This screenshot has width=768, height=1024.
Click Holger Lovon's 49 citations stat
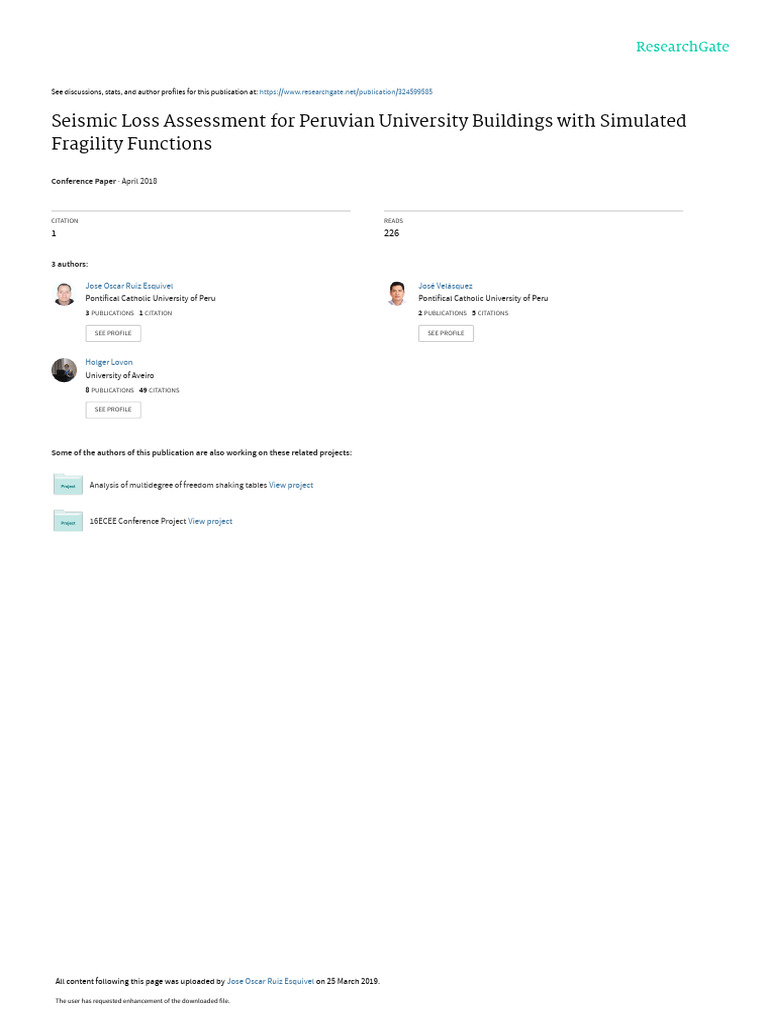click(x=159, y=390)
